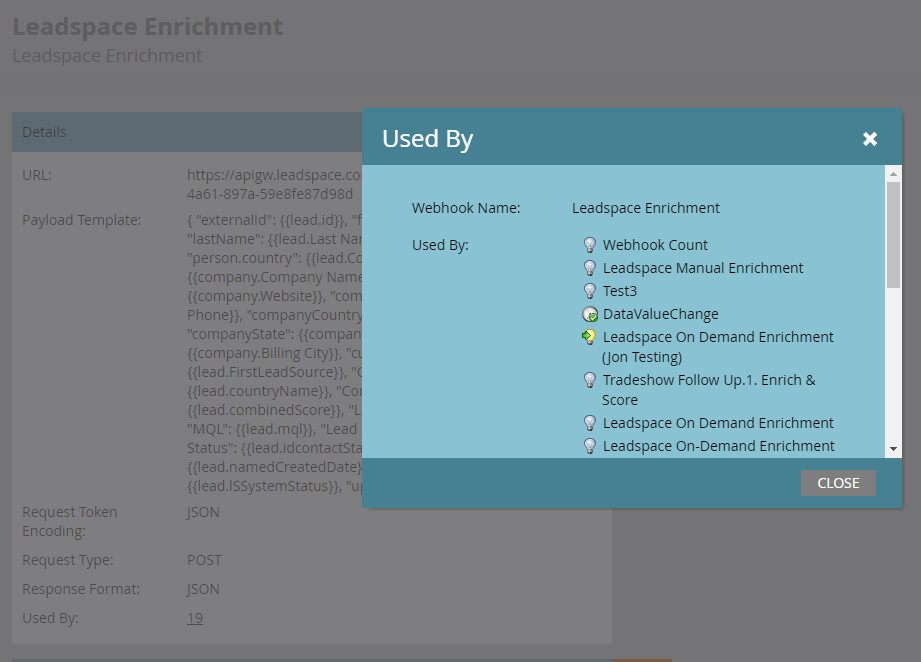The width and height of the screenshot is (921, 662).
Task: Open the Test3 campaign
Action: click(x=620, y=291)
